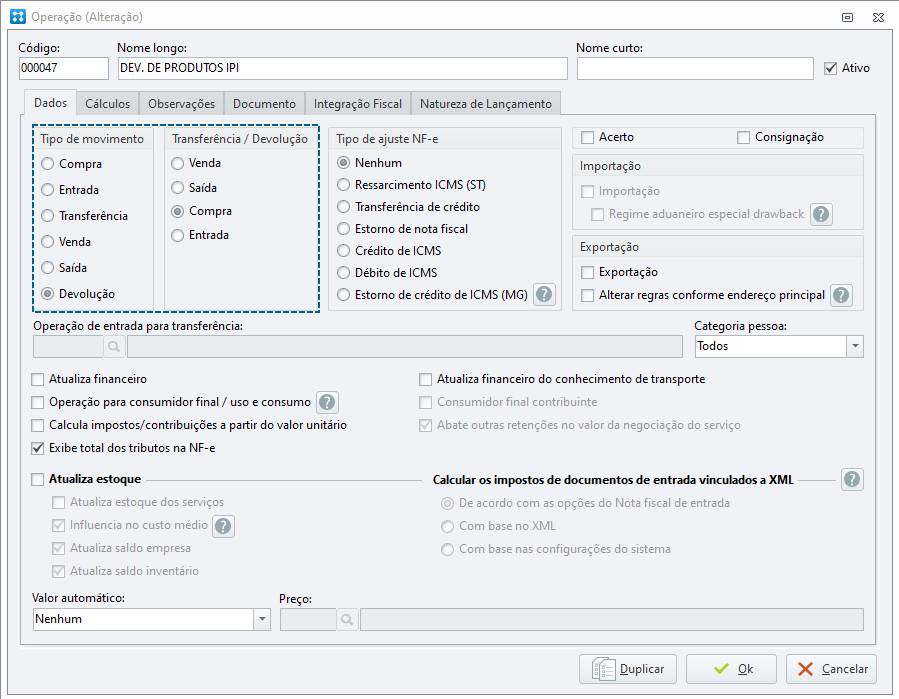The height and width of the screenshot is (699, 899).
Task: Close the Operação window
Action: coord(878,17)
